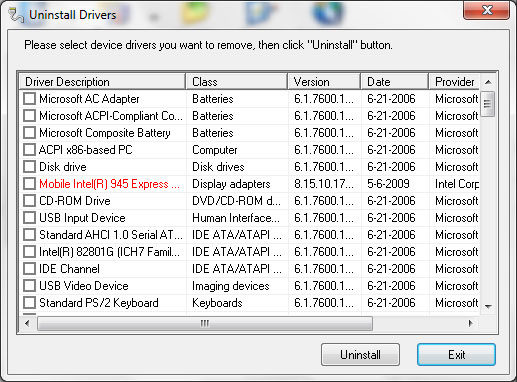Click the Keyboards class cell
This screenshot has width=517, height=382.
click(x=217, y=303)
